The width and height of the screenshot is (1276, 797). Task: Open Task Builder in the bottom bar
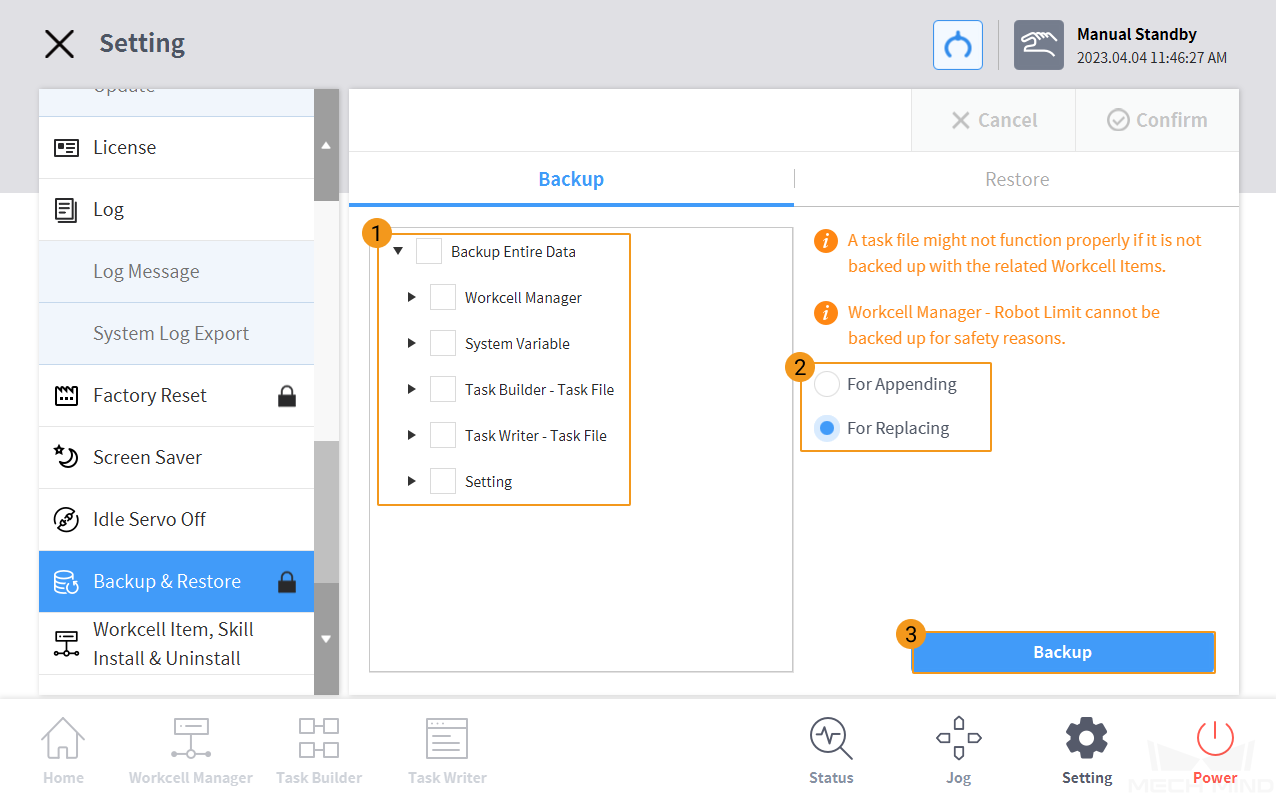(319, 751)
